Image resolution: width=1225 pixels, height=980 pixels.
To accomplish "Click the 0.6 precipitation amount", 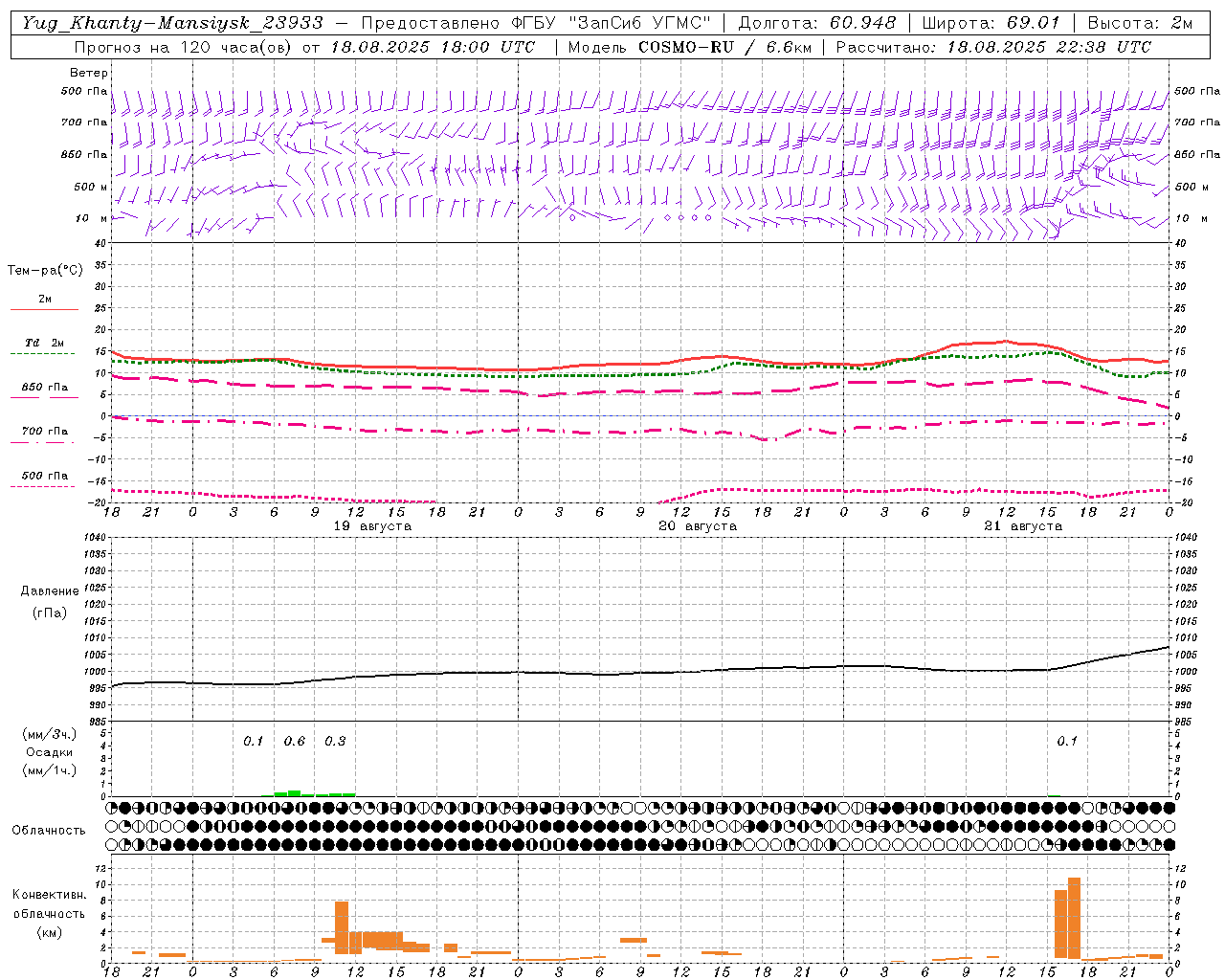I will click(295, 742).
